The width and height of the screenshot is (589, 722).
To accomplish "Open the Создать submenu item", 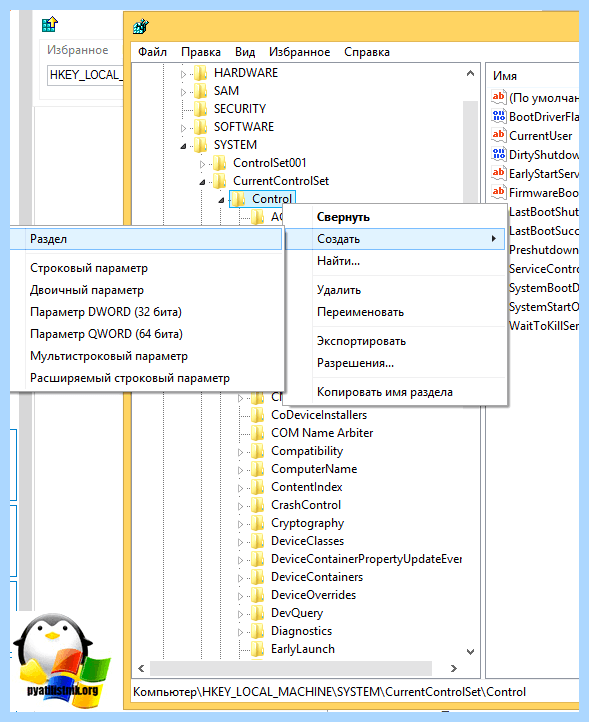I will point(396,239).
